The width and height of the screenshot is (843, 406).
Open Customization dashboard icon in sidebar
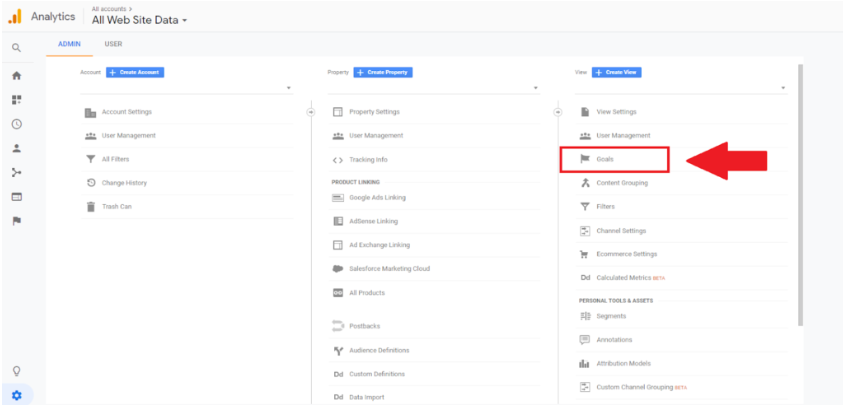(16, 100)
